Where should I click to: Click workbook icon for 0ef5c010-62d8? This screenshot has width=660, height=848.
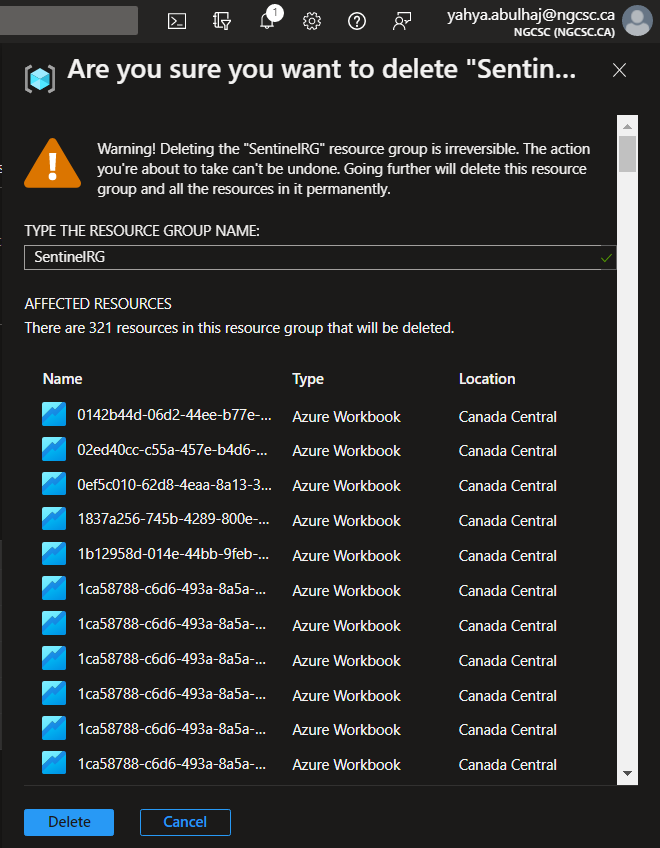click(54, 484)
